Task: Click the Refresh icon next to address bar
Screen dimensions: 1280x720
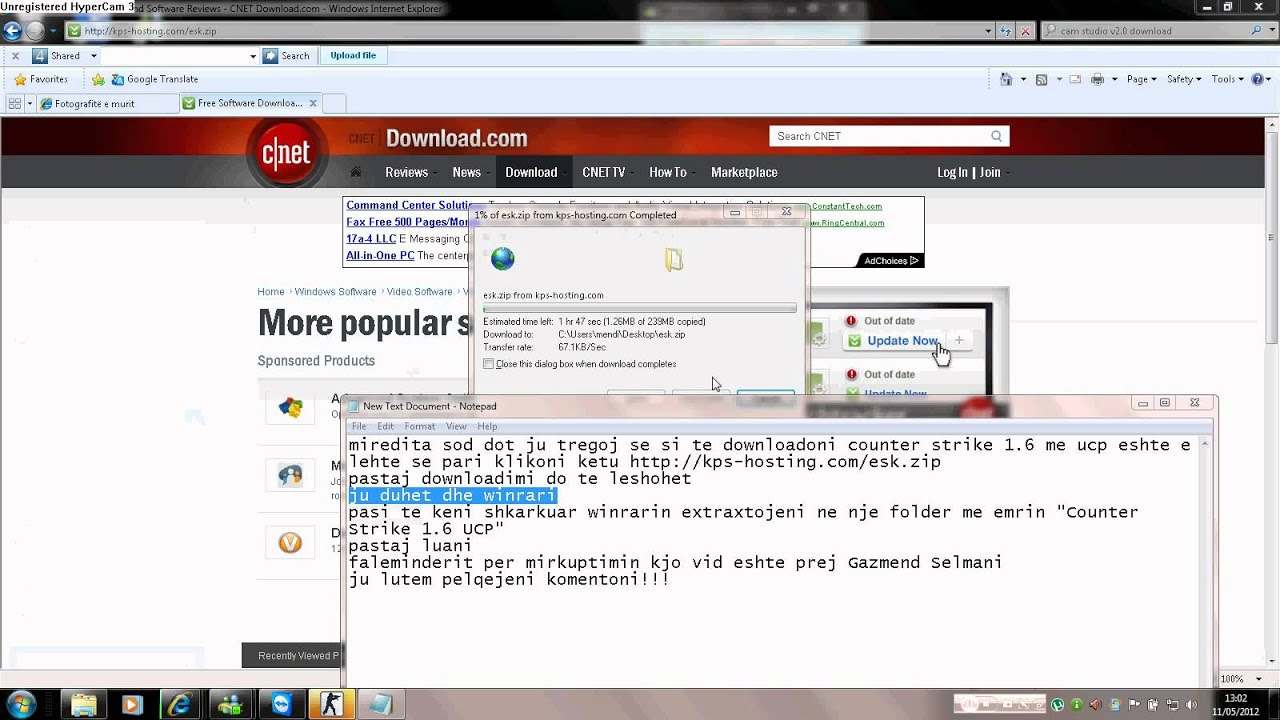Action: tap(1007, 31)
